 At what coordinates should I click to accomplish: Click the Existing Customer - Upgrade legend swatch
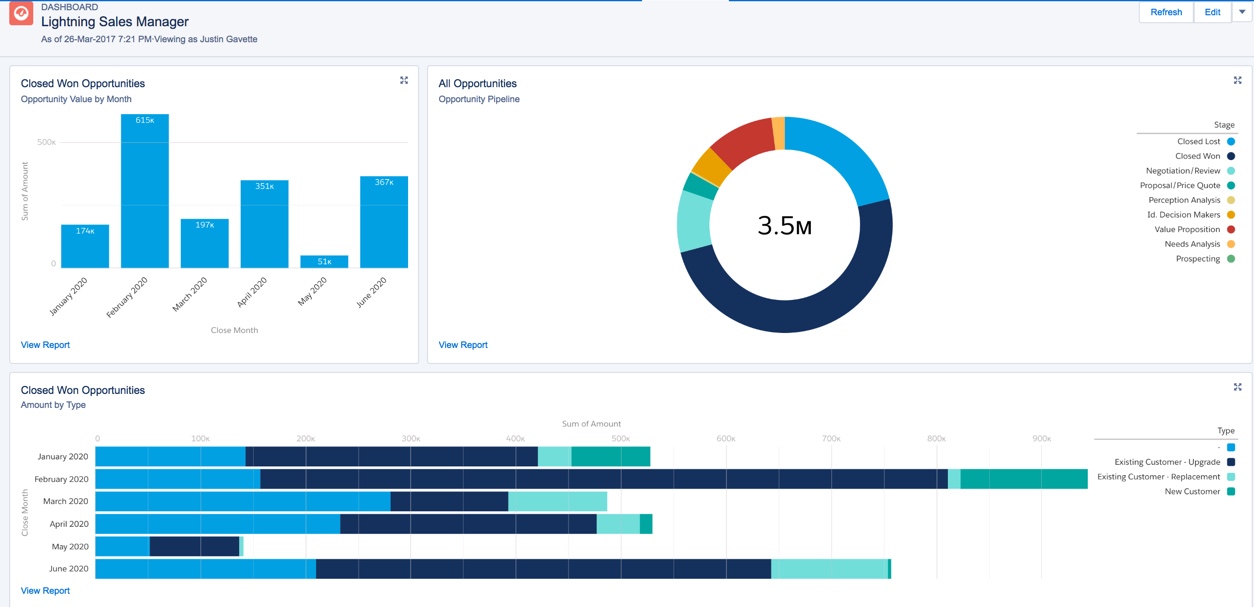click(1231, 462)
